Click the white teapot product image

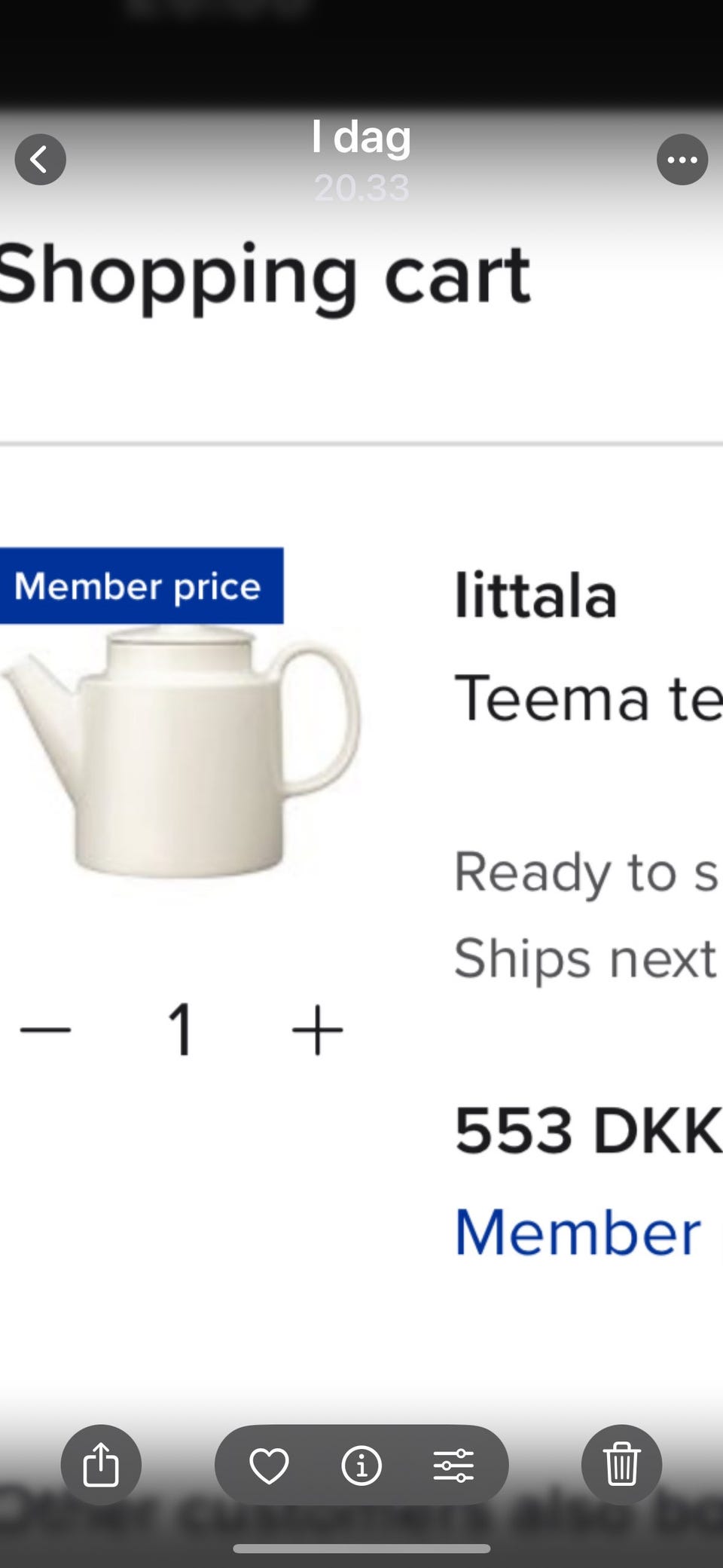tap(181, 753)
